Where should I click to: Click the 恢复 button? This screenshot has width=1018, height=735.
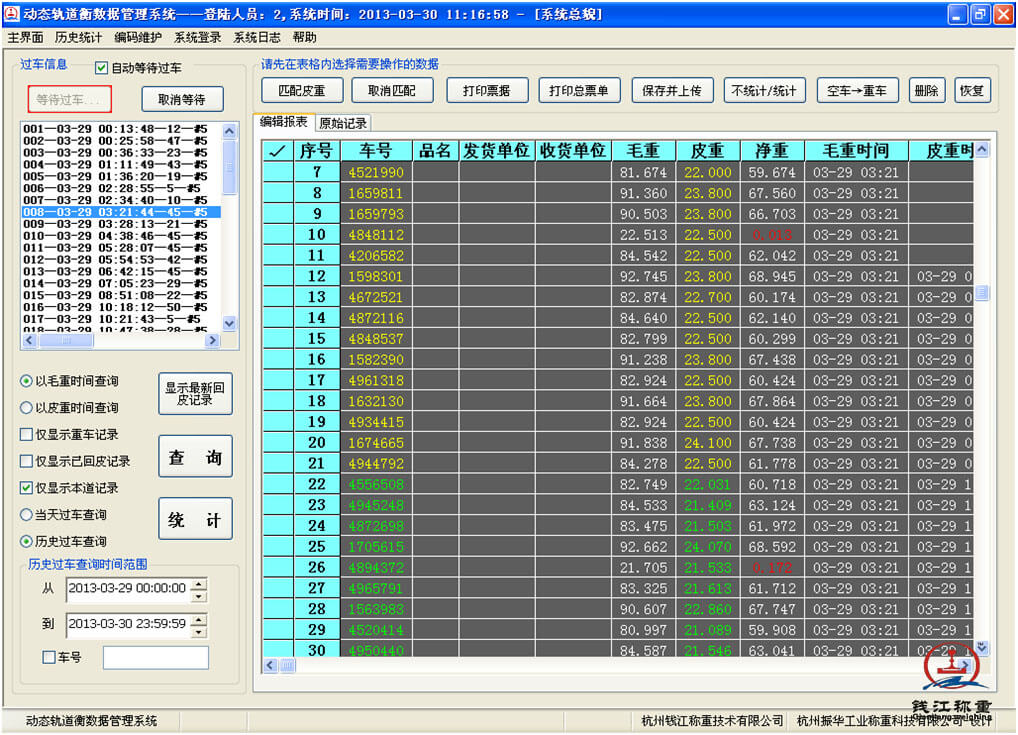pyautogui.click(x=972, y=91)
